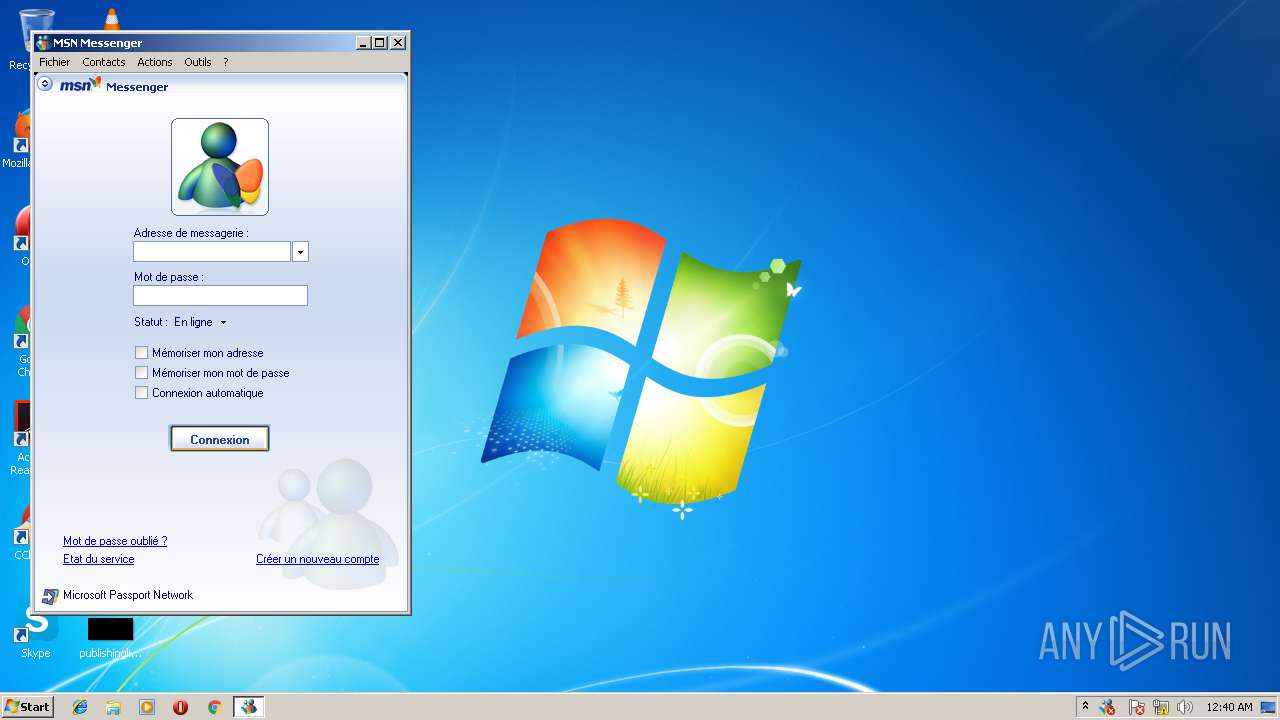1280x720 pixels.
Task: Click the volume speaker tray icon
Action: click(1185, 707)
